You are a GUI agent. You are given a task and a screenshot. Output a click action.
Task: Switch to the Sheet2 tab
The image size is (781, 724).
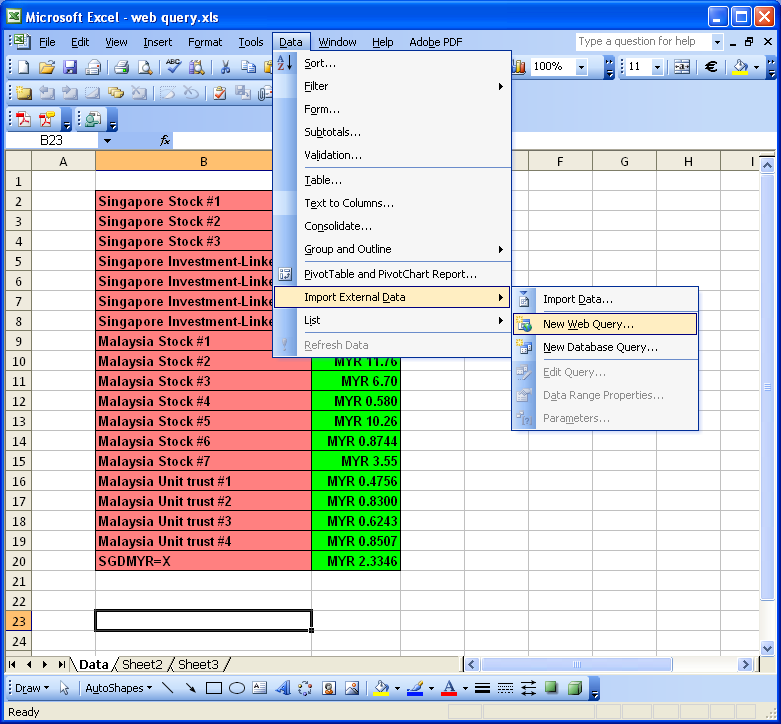(x=142, y=664)
